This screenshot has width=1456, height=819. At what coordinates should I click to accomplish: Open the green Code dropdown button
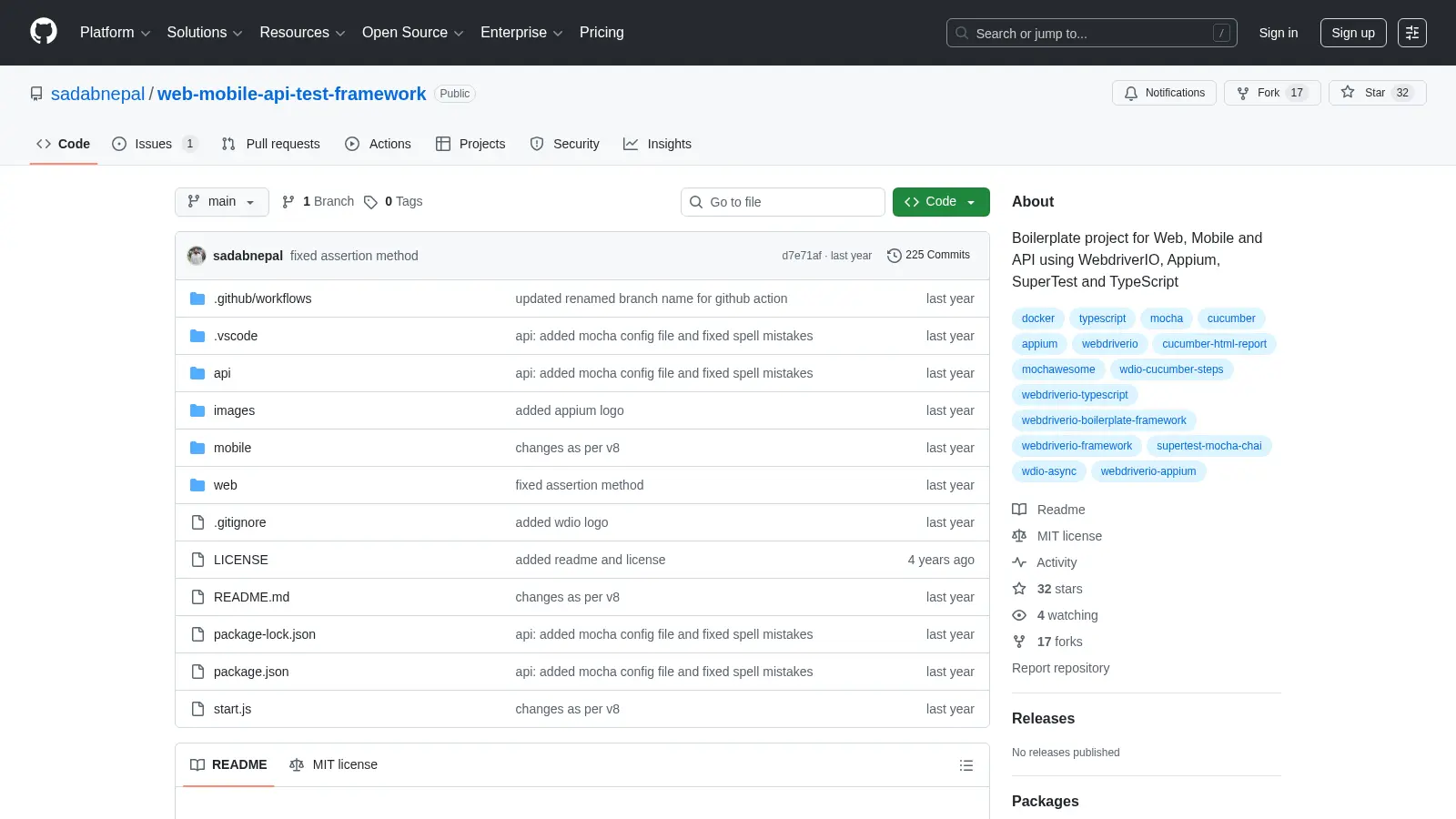tap(941, 202)
